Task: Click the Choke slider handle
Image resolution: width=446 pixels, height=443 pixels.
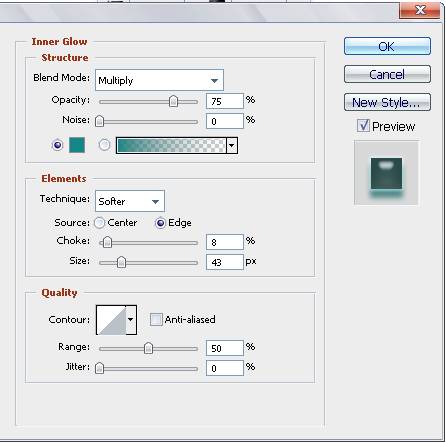Action: [x=107, y=242]
